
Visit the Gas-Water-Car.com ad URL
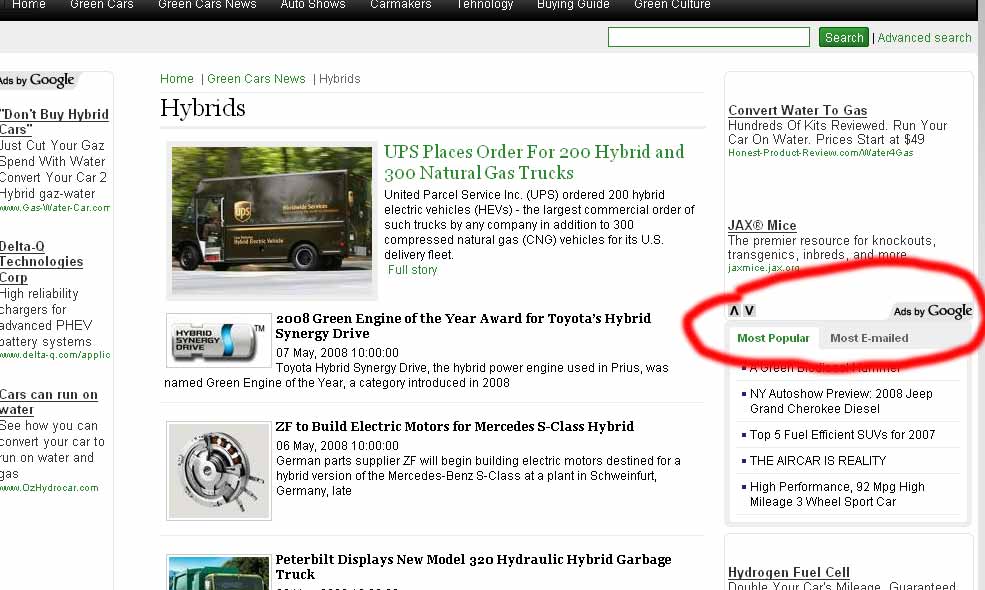[55, 208]
